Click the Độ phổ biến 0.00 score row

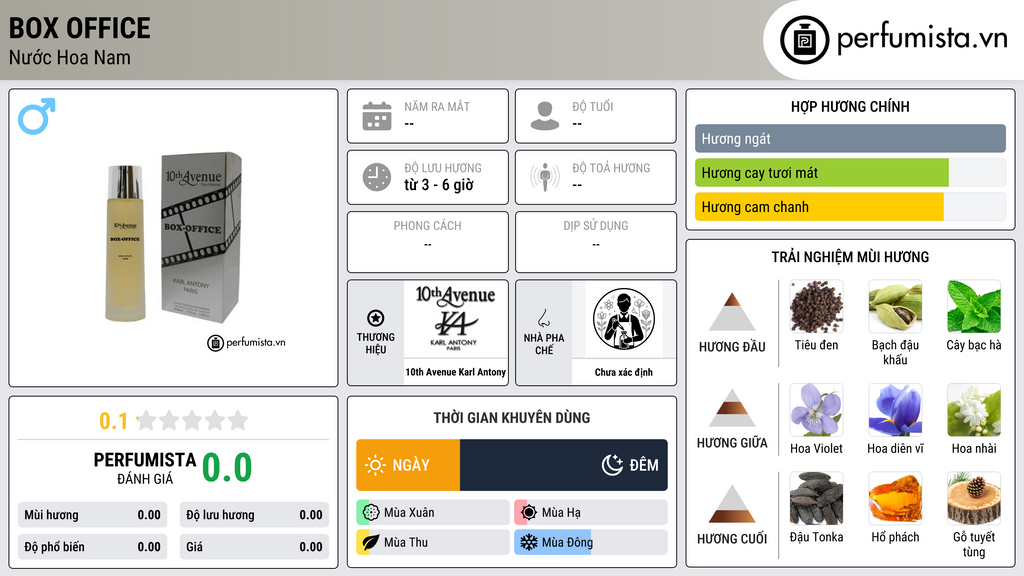pyautogui.click(x=92, y=547)
